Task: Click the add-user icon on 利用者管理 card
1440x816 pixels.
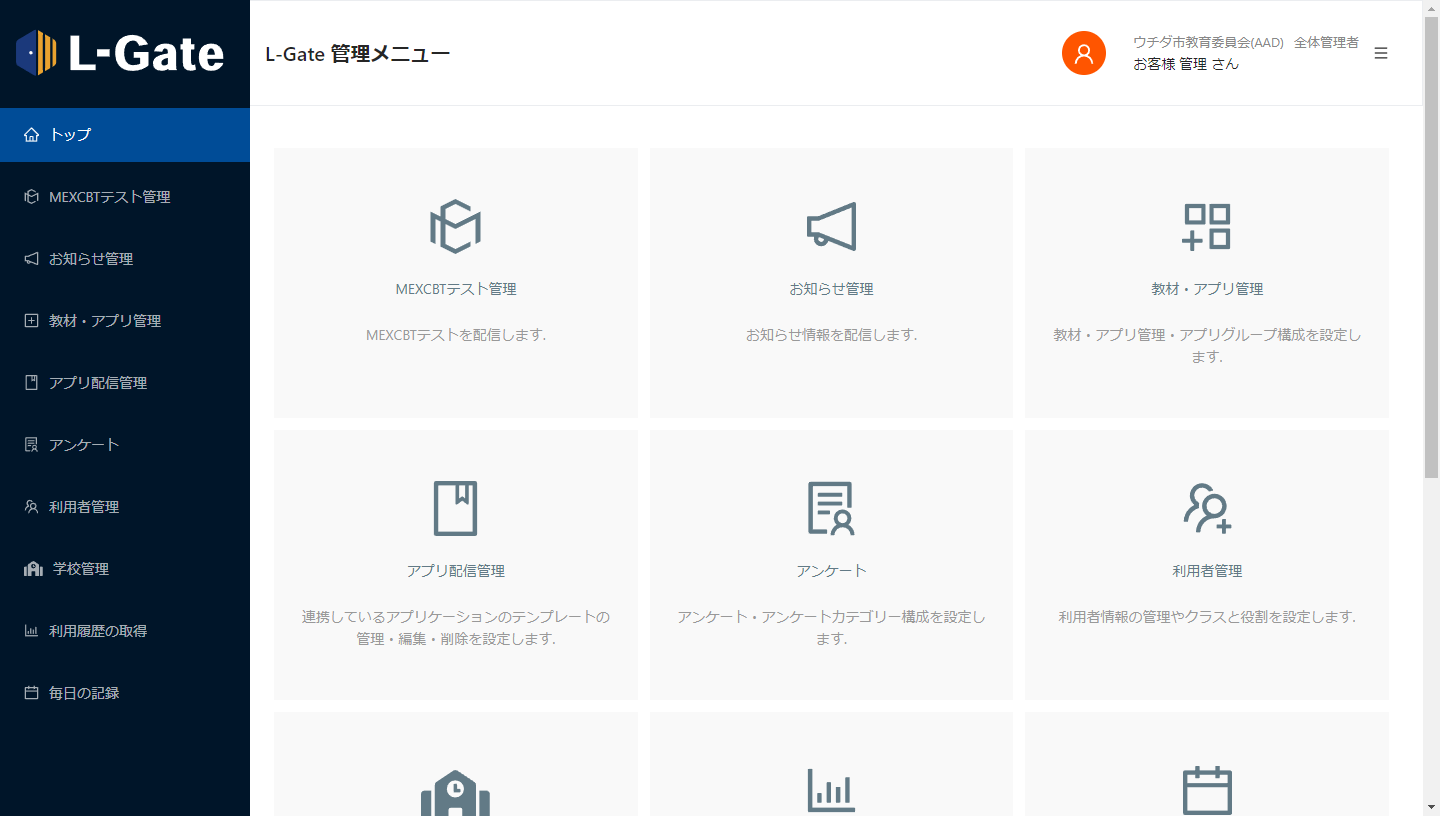Action: pos(1207,508)
